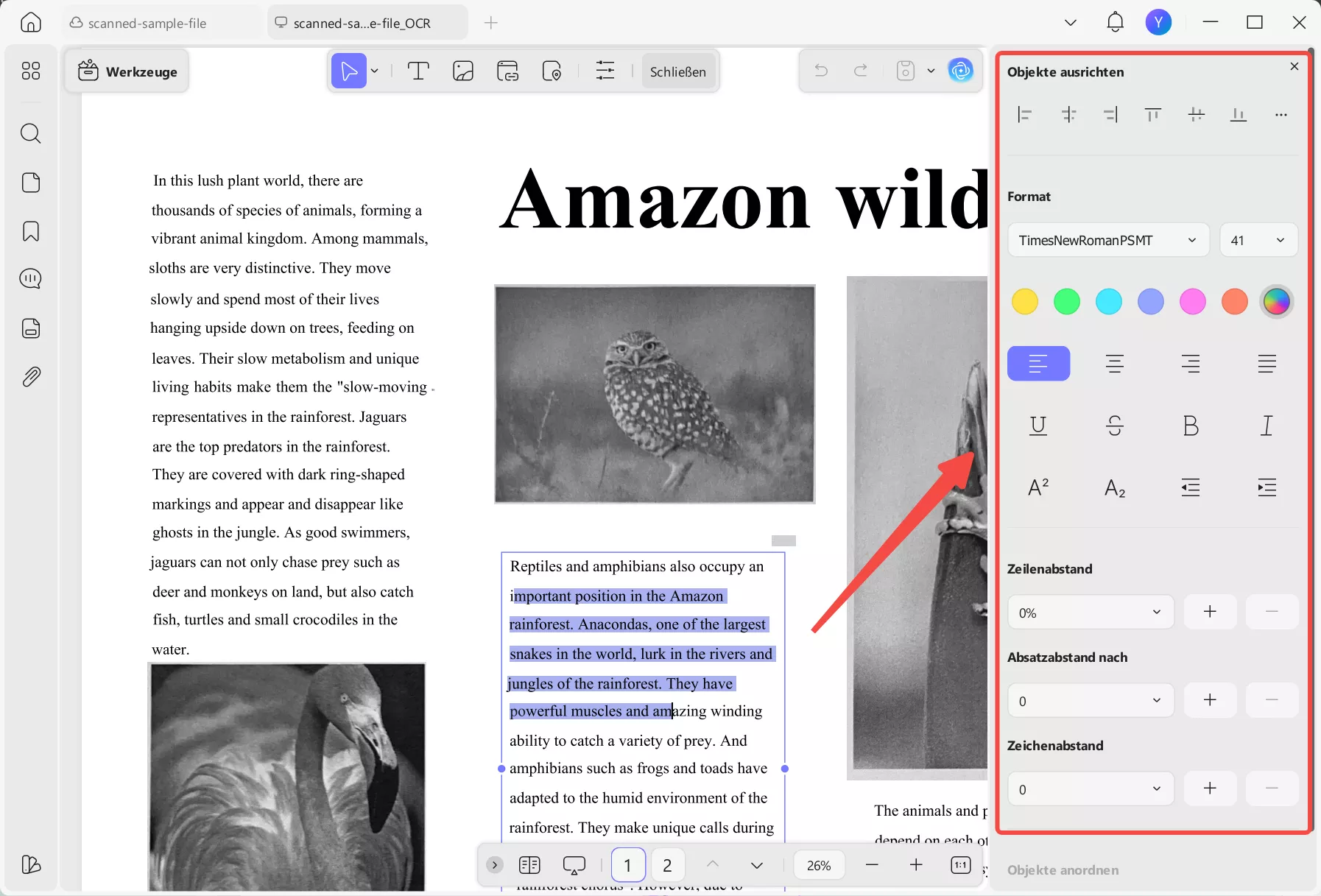Open the comments panel in sidebar
1321x896 pixels.
[31, 279]
